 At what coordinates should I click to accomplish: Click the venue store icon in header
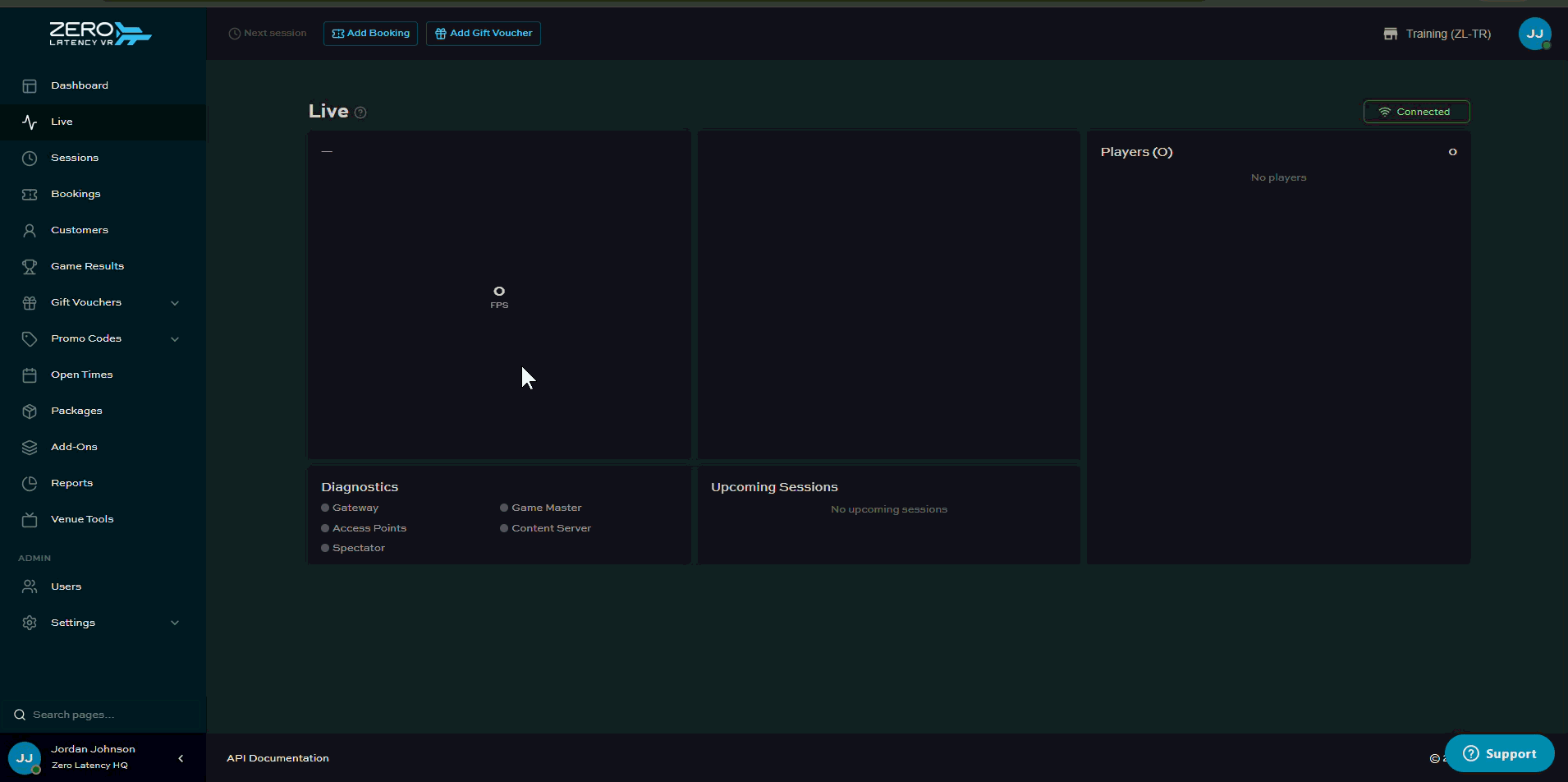click(1391, 34)
